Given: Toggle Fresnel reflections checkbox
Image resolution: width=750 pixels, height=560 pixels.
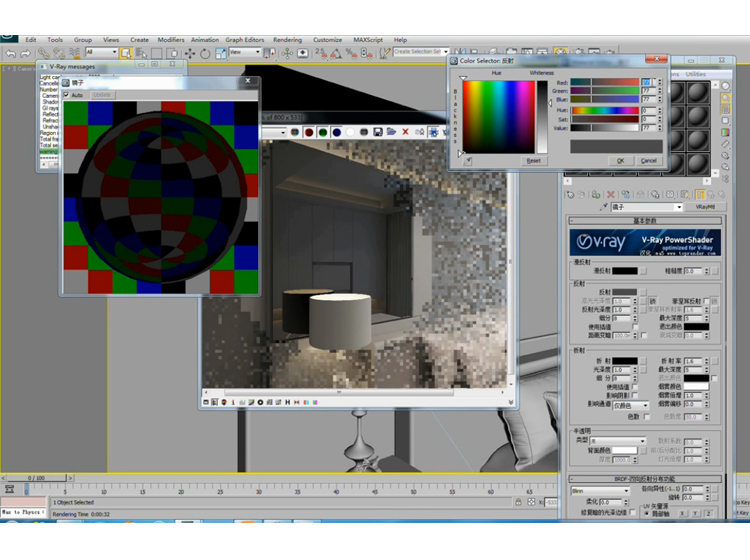Looking at the screenshot, I should point(706,301).
